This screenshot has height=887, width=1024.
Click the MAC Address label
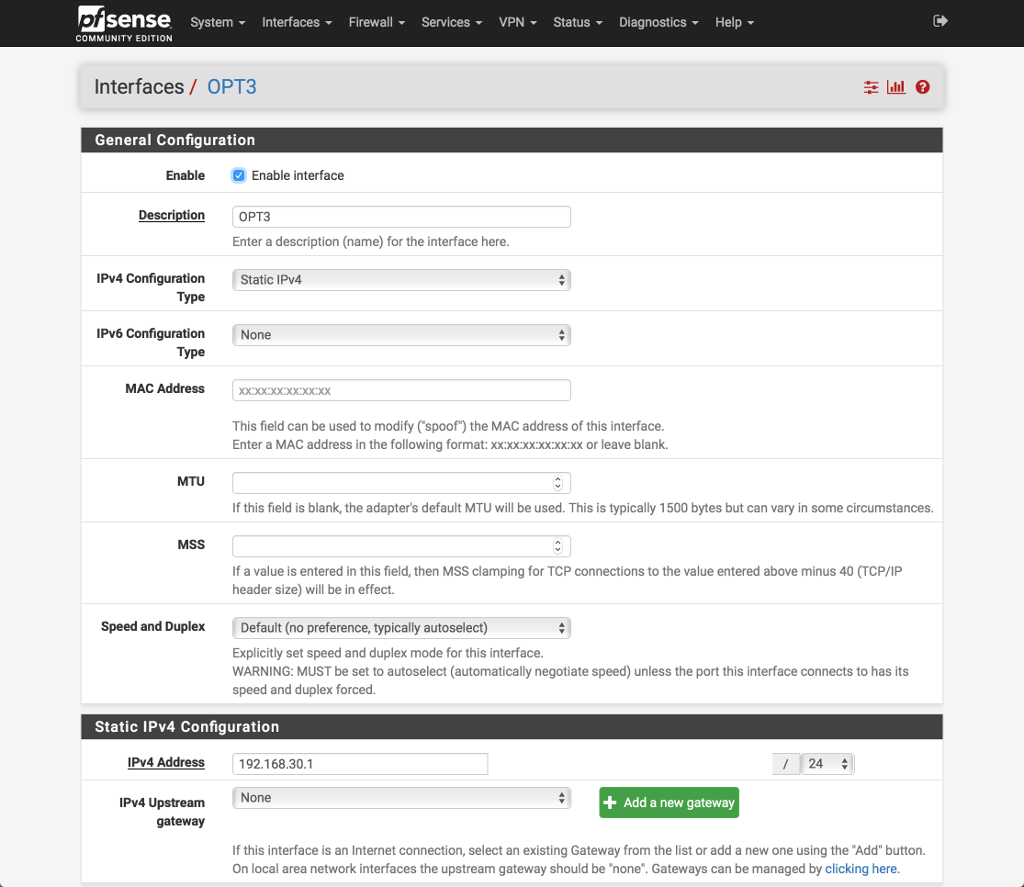tap(165, 389)
